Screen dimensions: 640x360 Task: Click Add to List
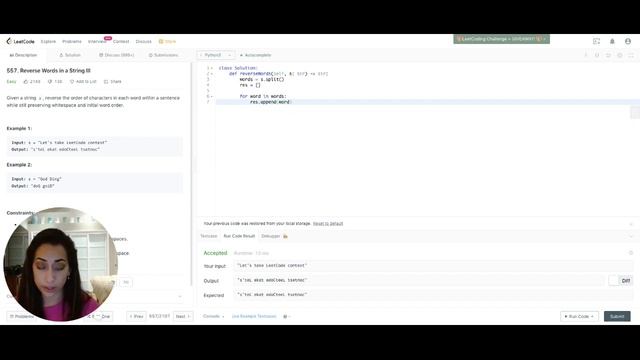click(x=83, y=82)
